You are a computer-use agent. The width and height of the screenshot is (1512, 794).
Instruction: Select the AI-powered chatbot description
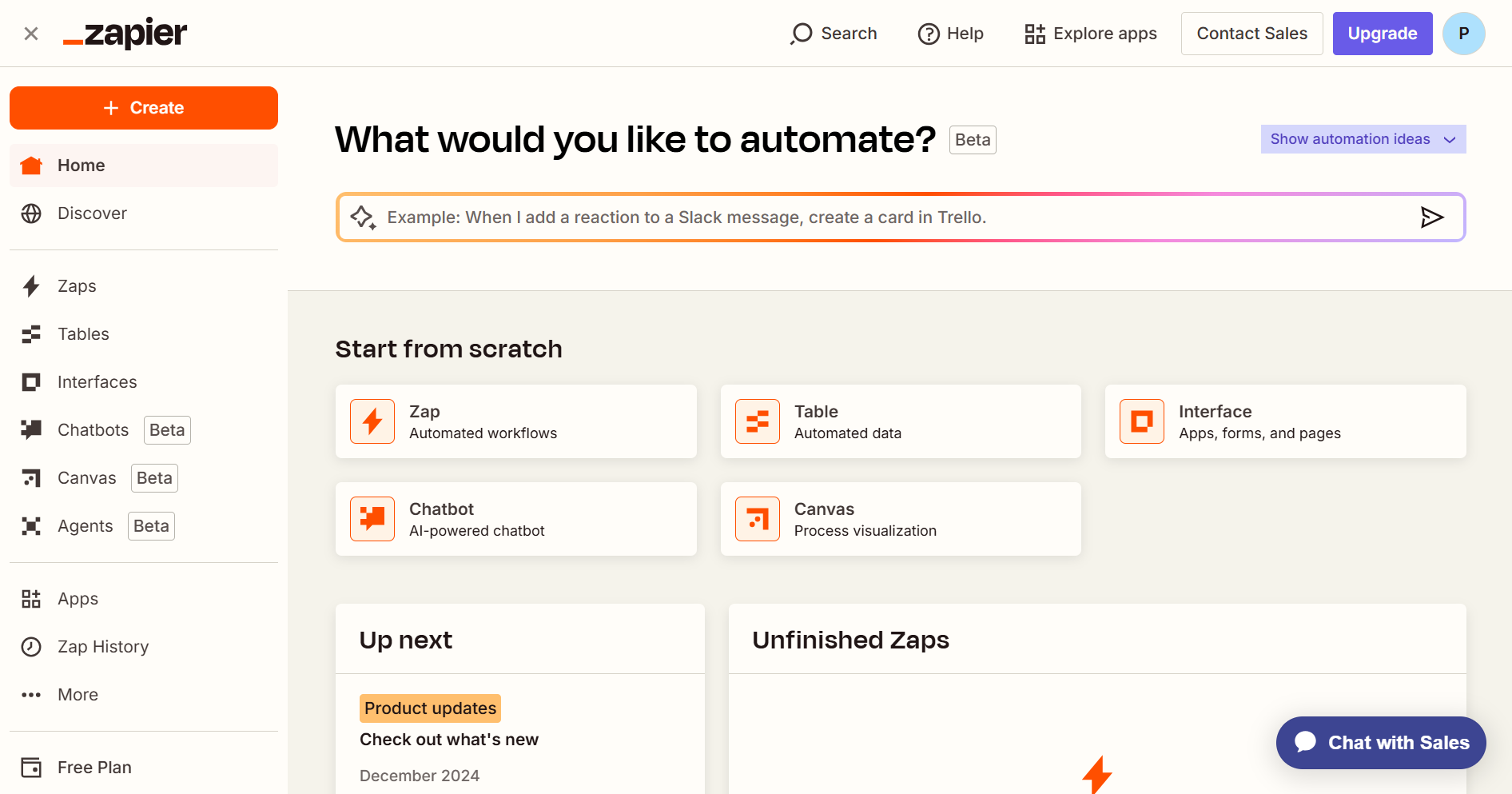coord(477,531)
